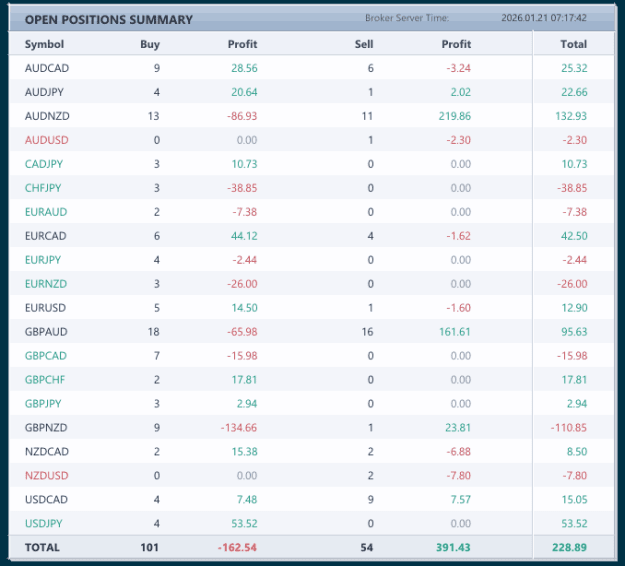
Task: Select the USDJPY symbol
Action: click(43, 523)
